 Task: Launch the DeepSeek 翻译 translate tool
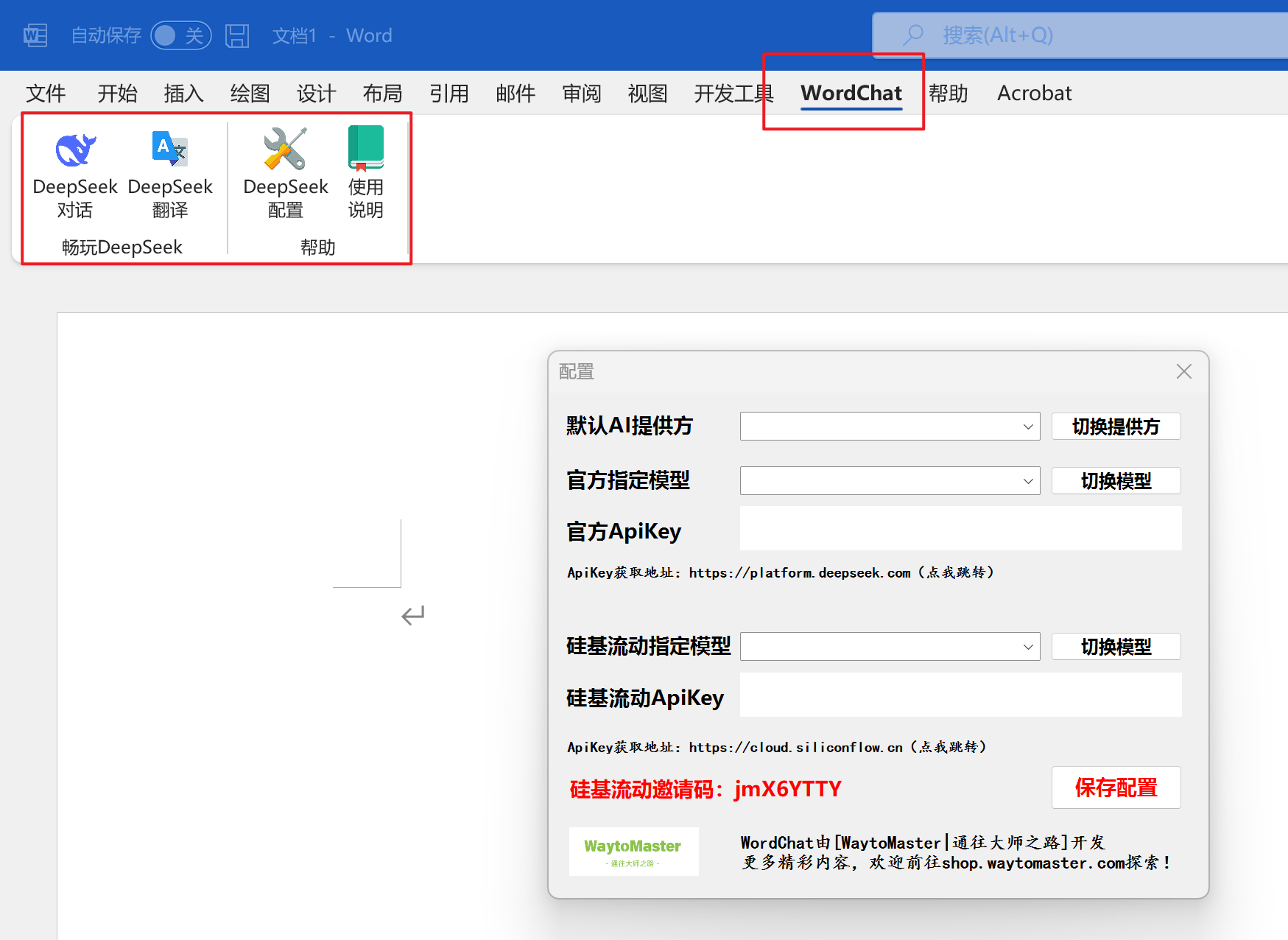(170, 174)
